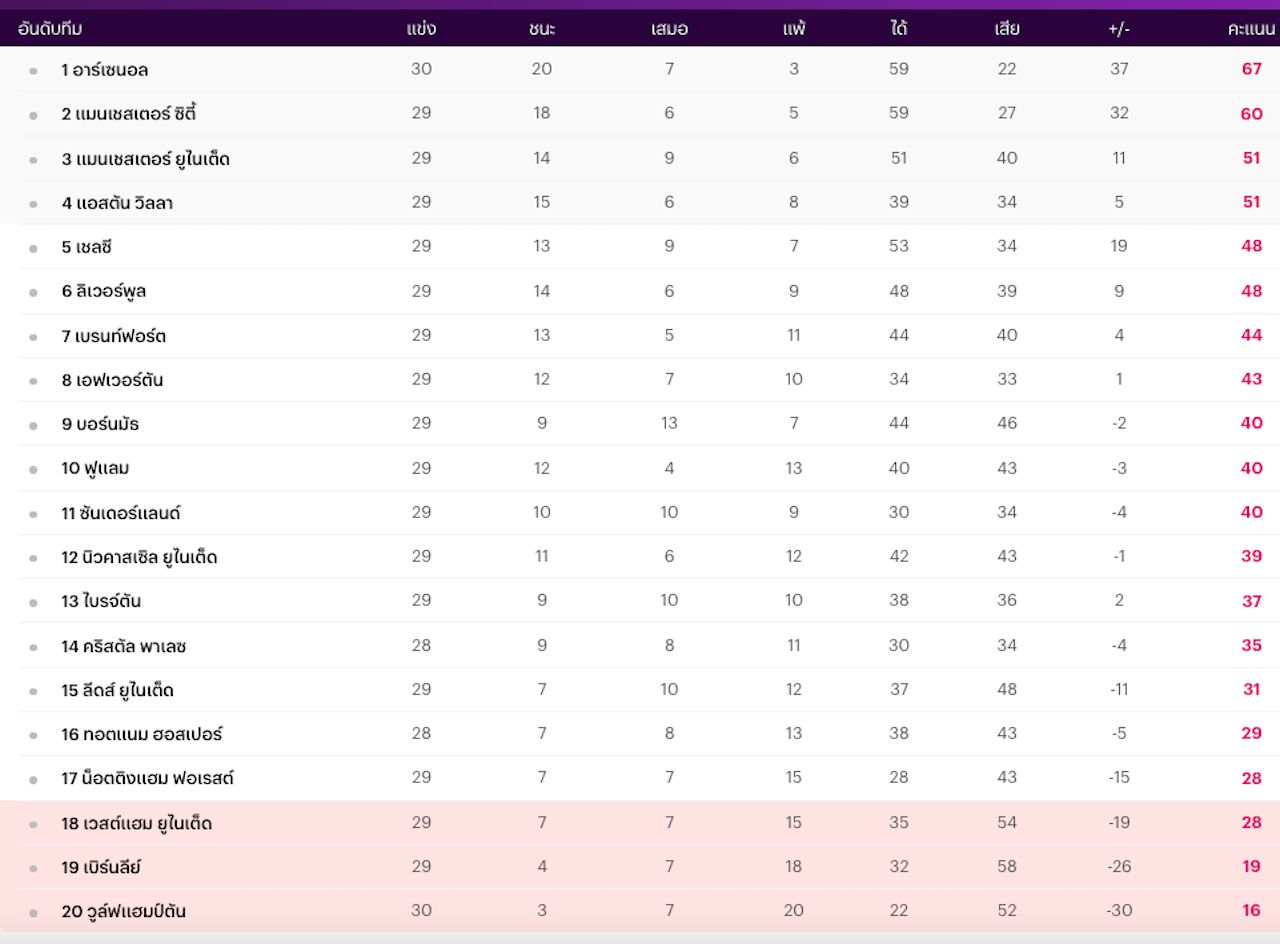Select the แอสตัน วิลลา team name
The width and height of the screenshot is (1280, 944).
(x=117, y=203)
